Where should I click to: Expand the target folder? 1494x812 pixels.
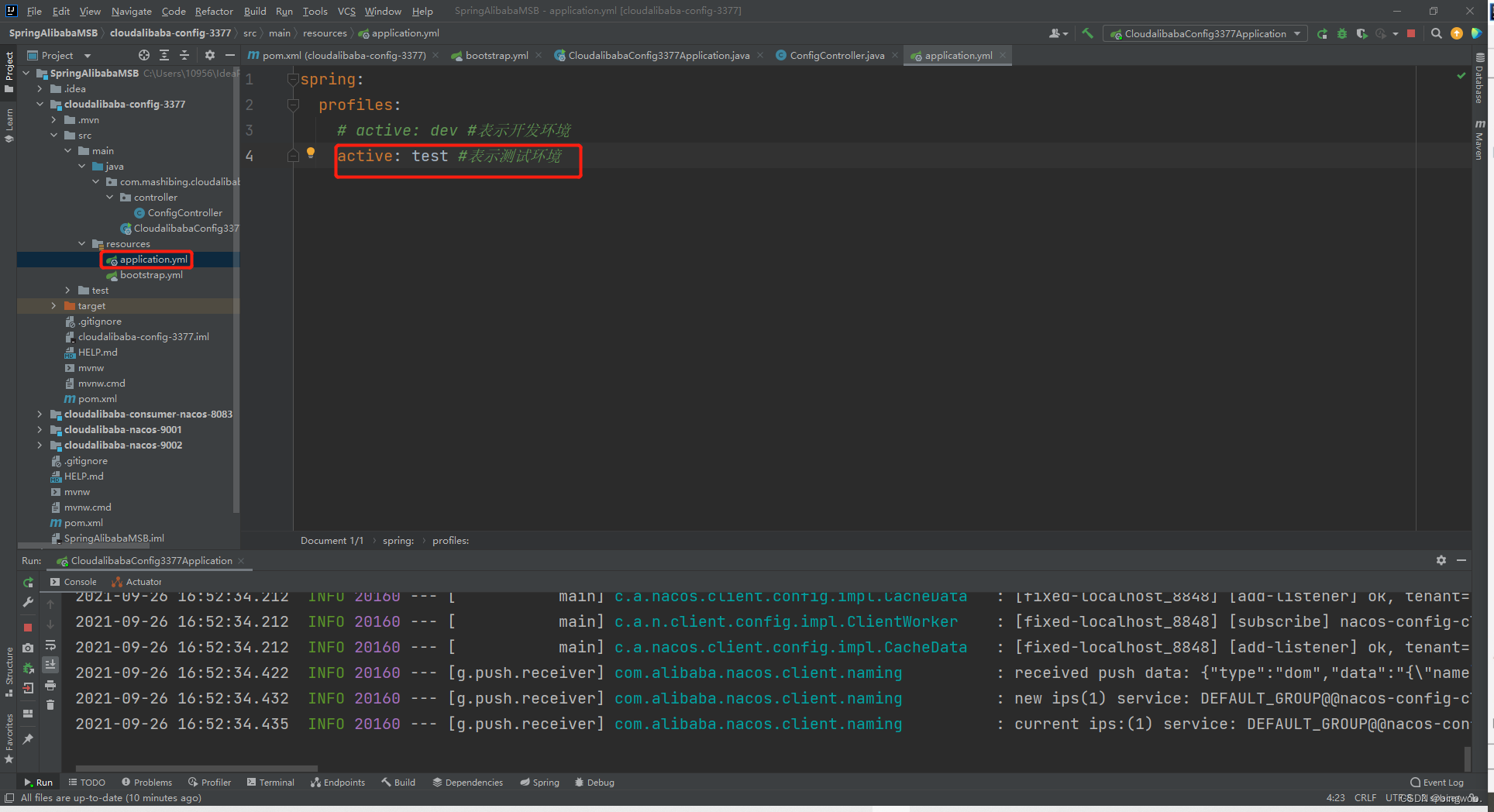point(54,305)
